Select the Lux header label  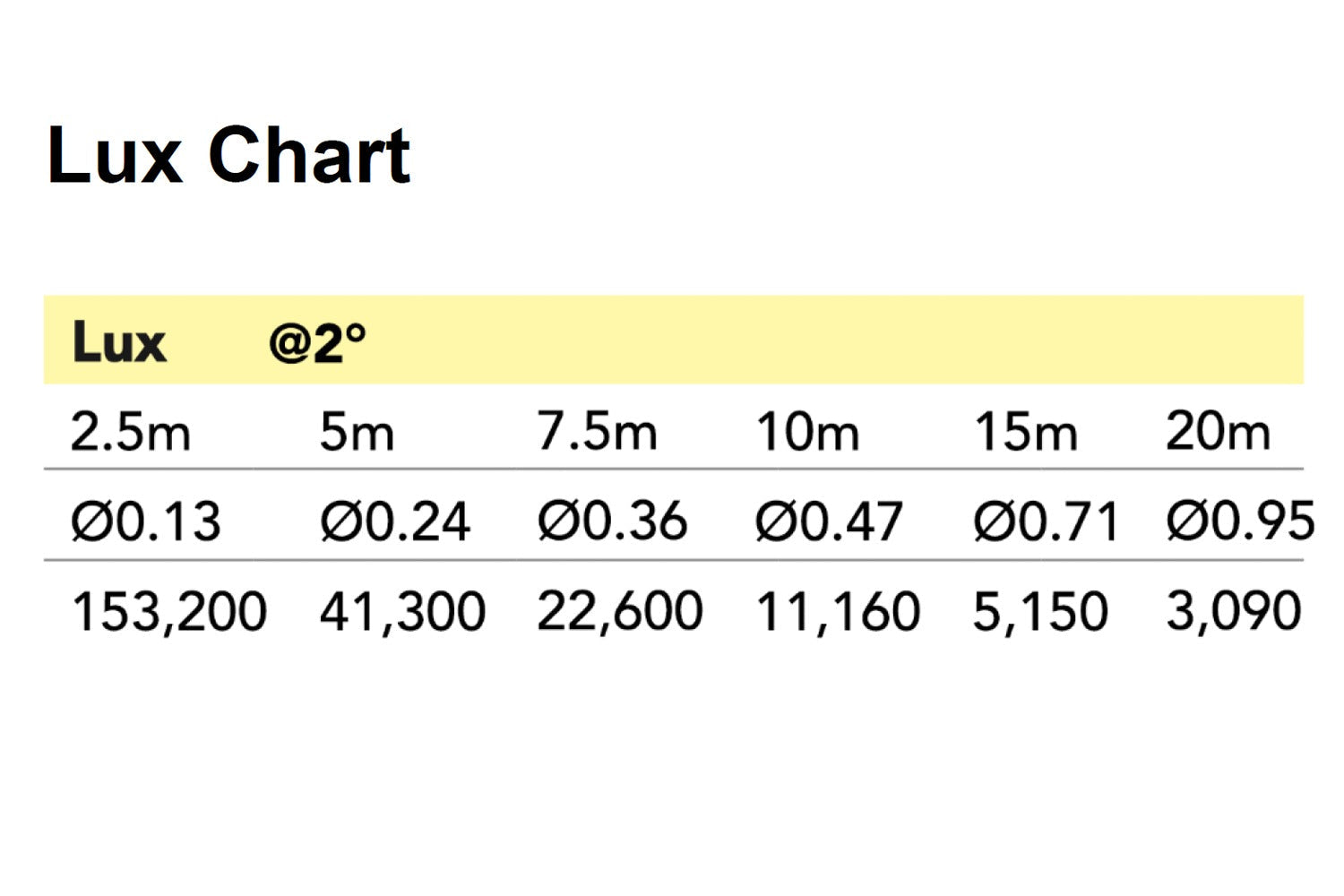coord(119,342)
